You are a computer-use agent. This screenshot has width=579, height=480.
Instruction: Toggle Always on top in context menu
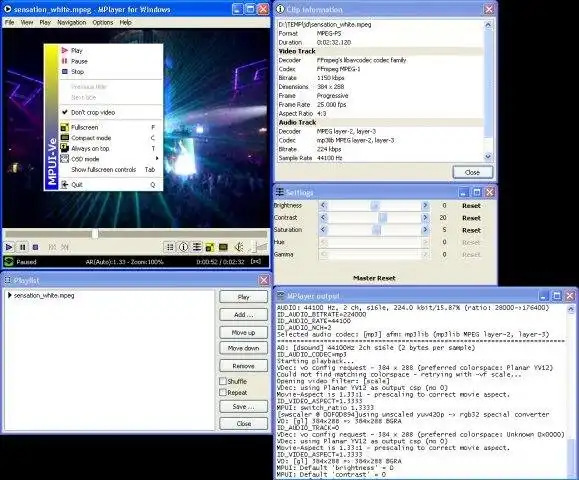point(111,148)
